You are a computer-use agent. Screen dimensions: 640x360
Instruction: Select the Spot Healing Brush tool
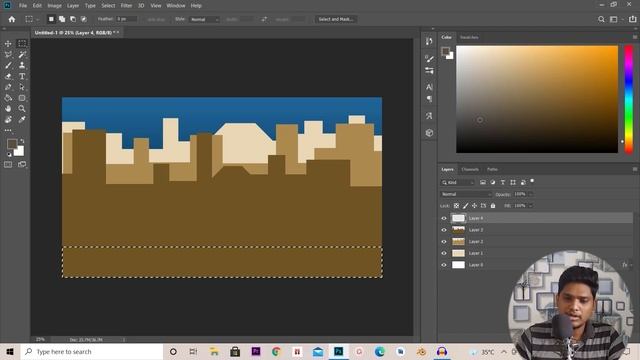[8, 120]
